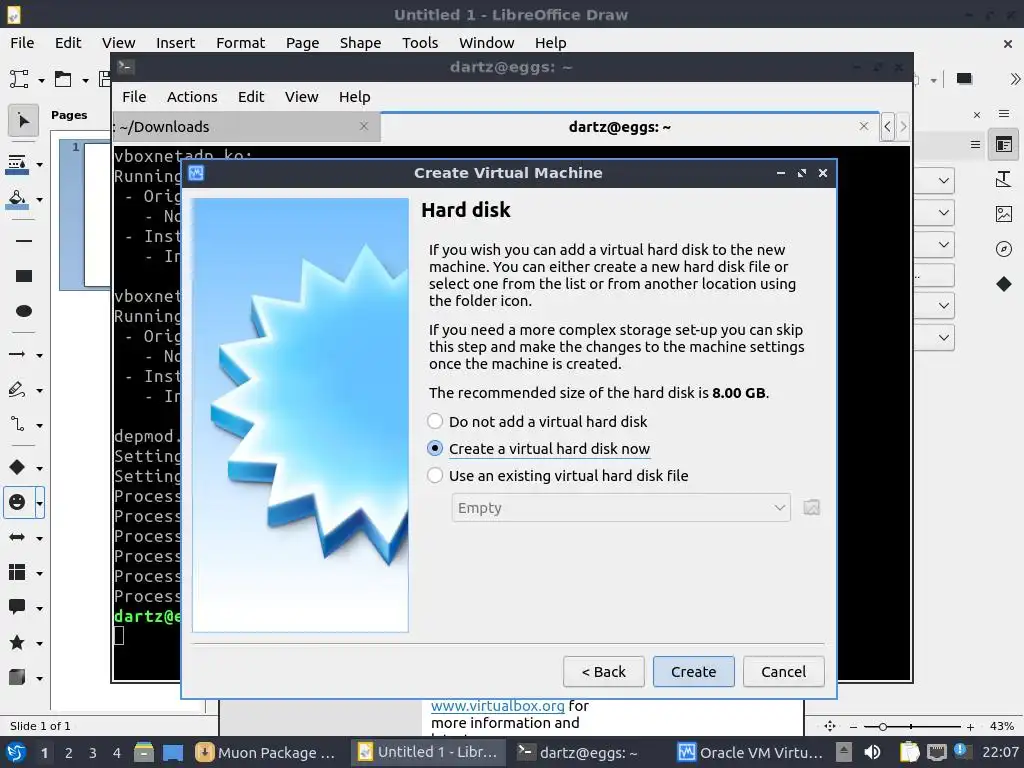Click the fit page icon in status bar

[829, 726]
